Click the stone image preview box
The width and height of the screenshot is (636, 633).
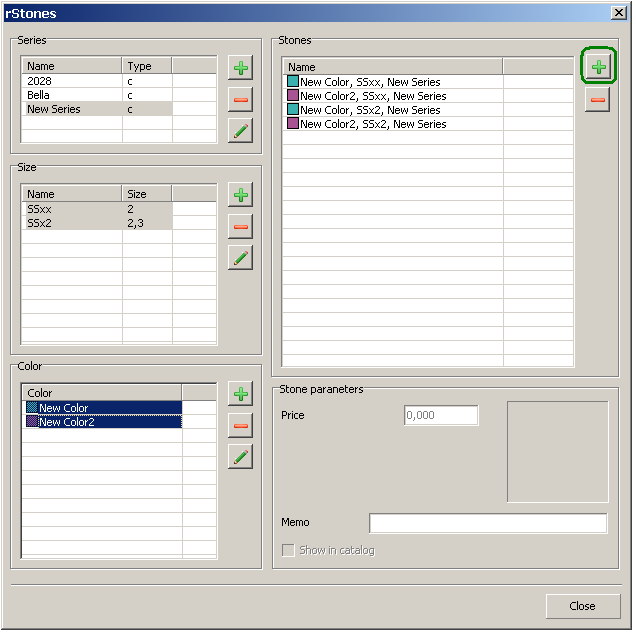pyautogui.click(x=558, y=452)
